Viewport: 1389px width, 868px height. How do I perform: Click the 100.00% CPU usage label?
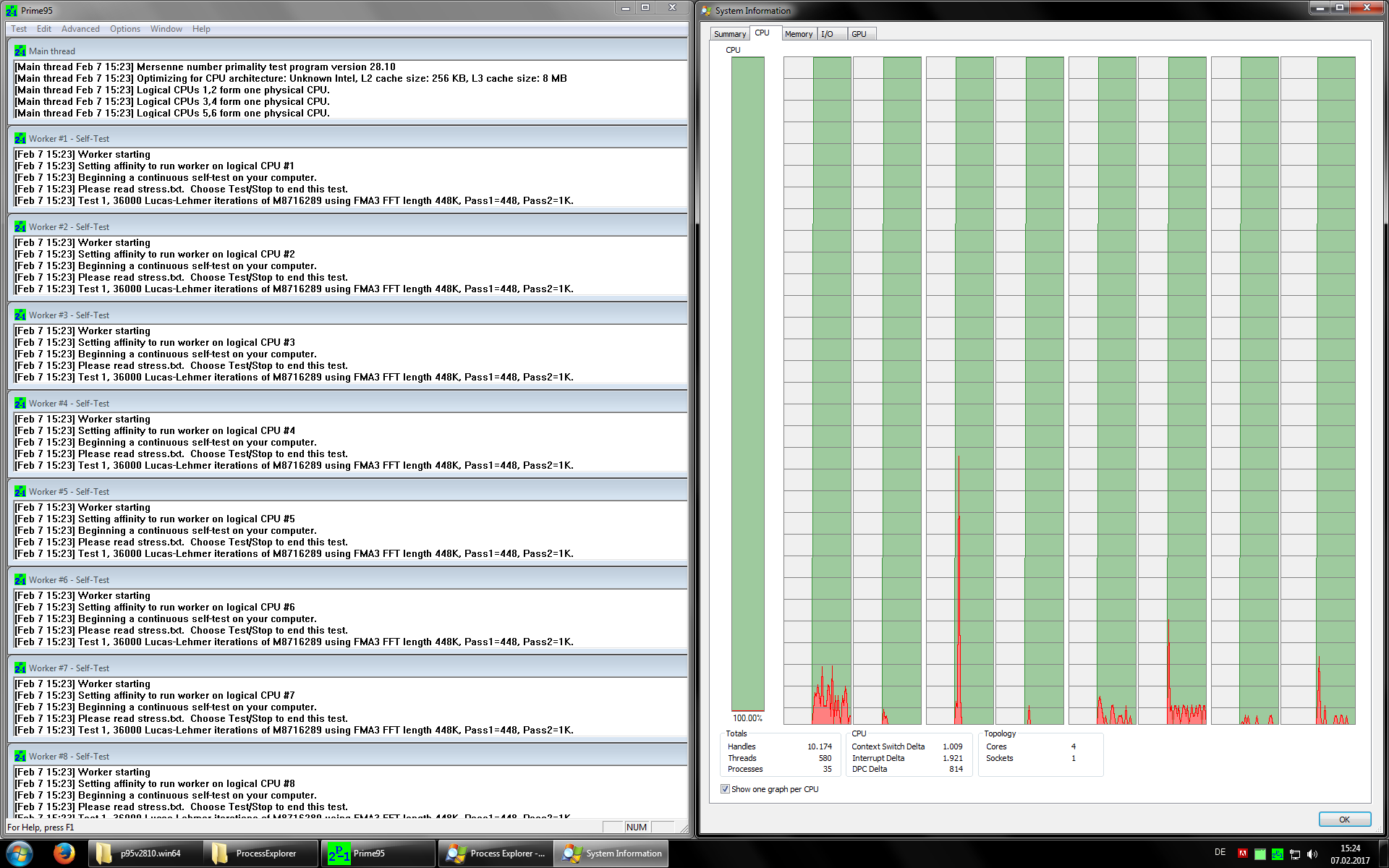click(x=747, y=718)
